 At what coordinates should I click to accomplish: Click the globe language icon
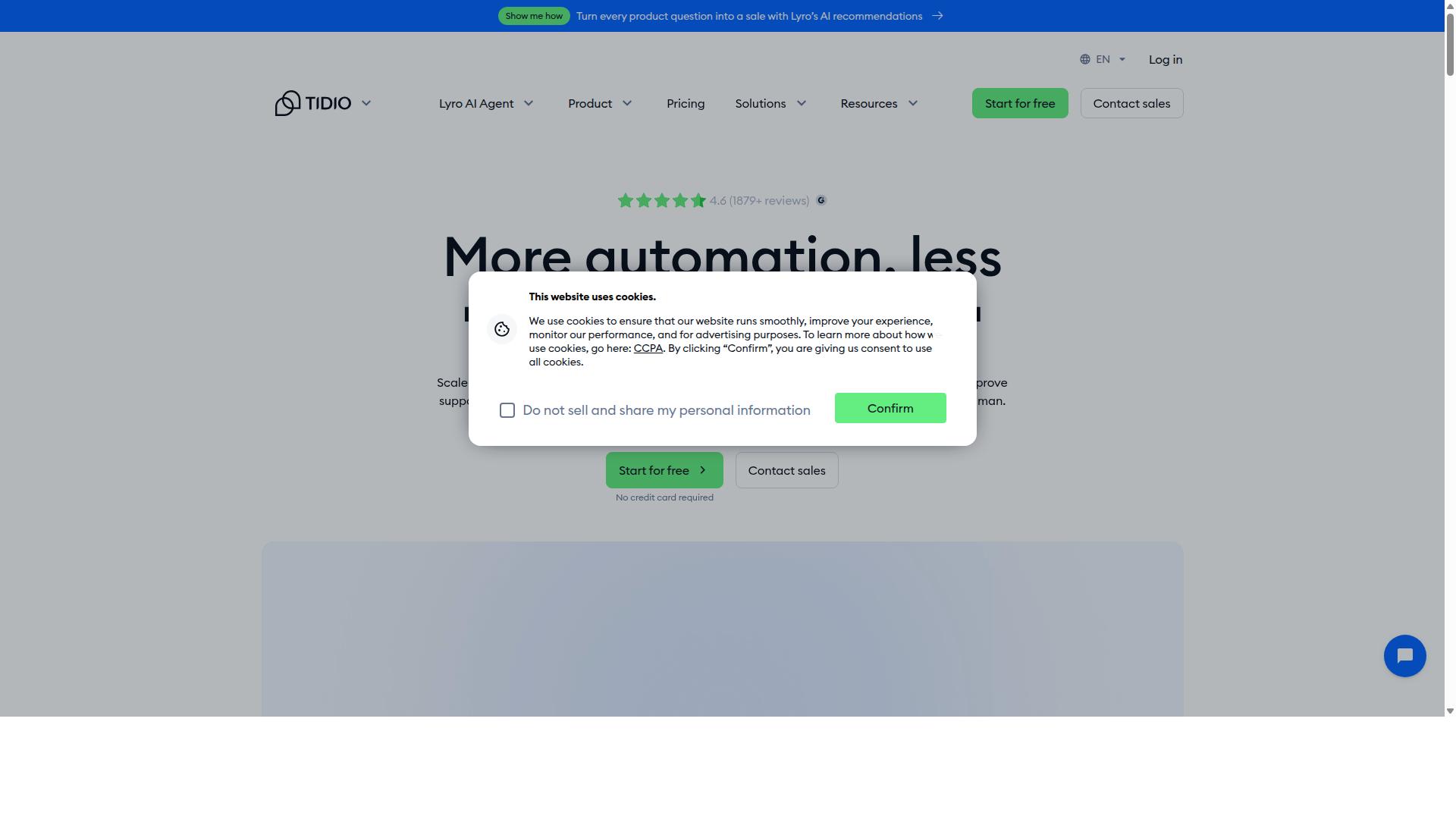pyautogui.click(x=1085, y=59)
